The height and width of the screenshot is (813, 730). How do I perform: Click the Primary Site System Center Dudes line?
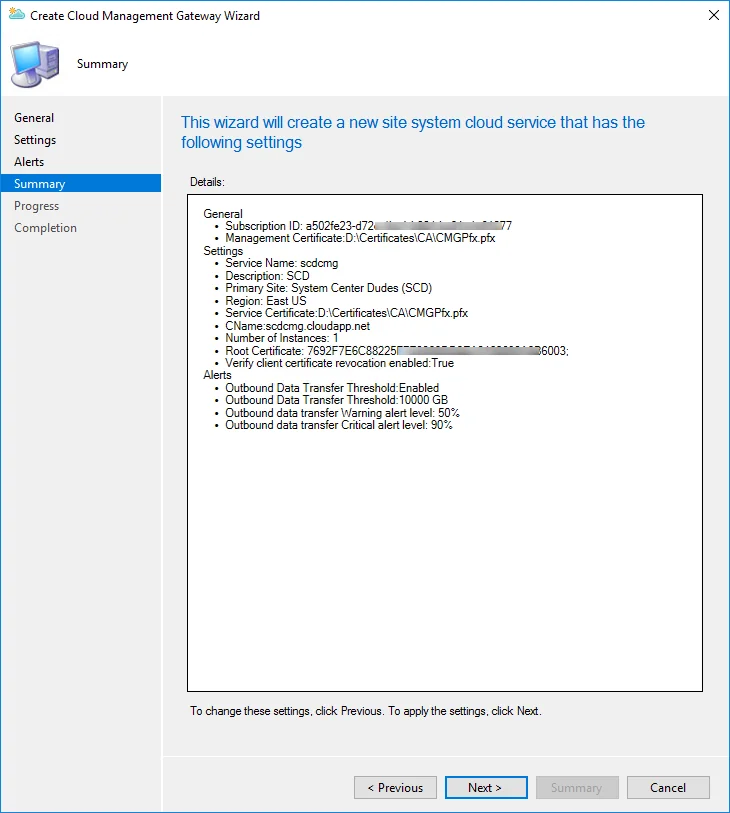tap(328, 288)
